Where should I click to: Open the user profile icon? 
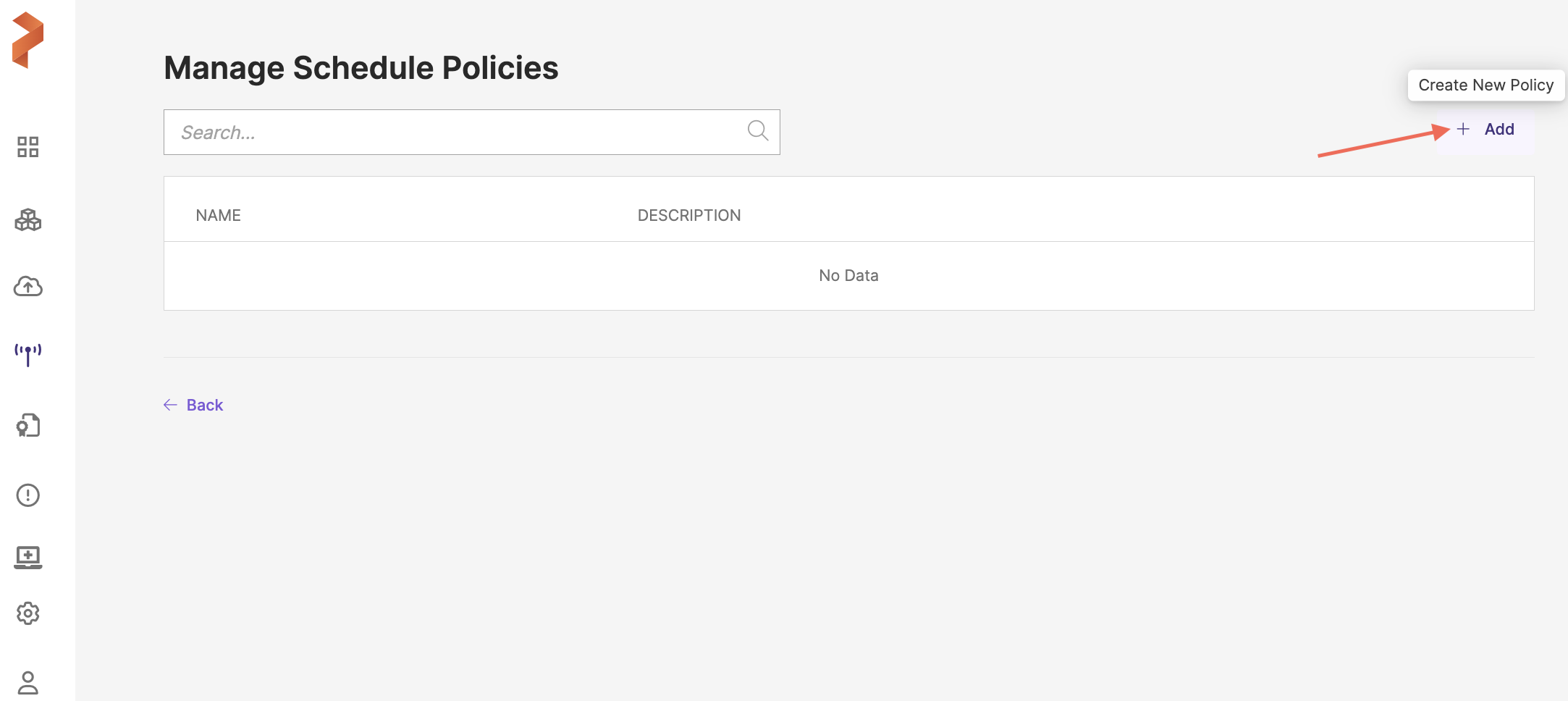[28, 682]
